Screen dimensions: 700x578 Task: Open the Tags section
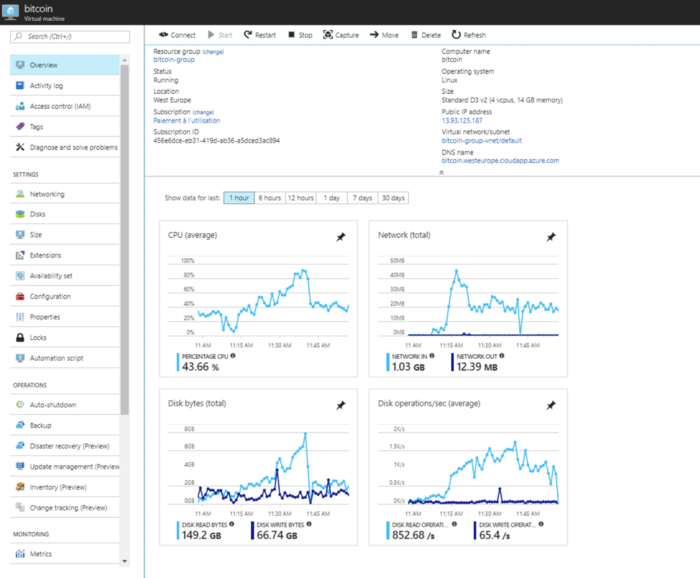coord(65,127)
